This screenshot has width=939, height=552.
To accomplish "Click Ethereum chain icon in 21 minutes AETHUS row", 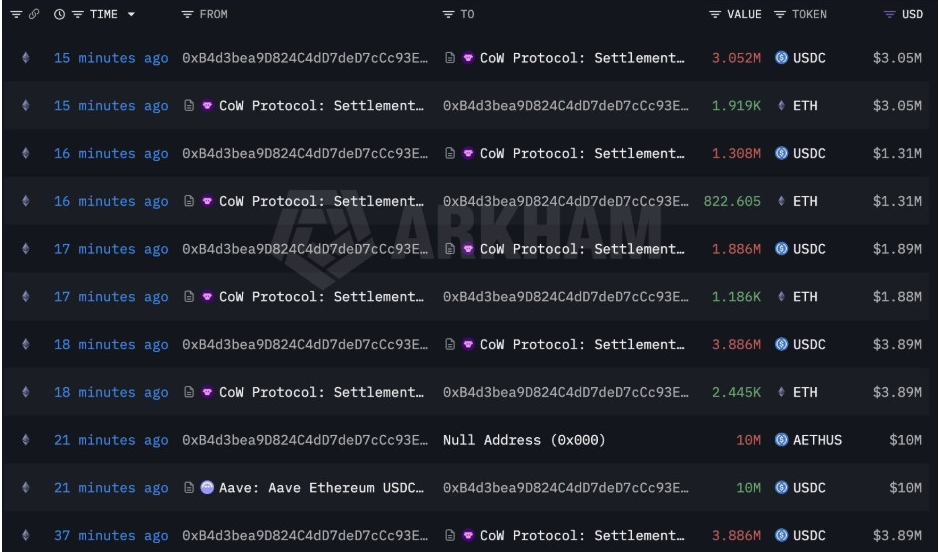I will [26, 439].
